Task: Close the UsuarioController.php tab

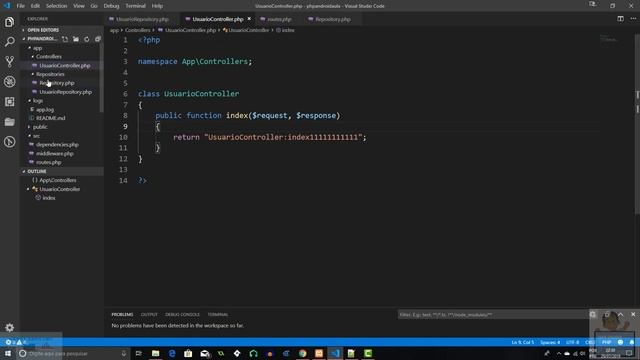Action: (x=249, y=19)
